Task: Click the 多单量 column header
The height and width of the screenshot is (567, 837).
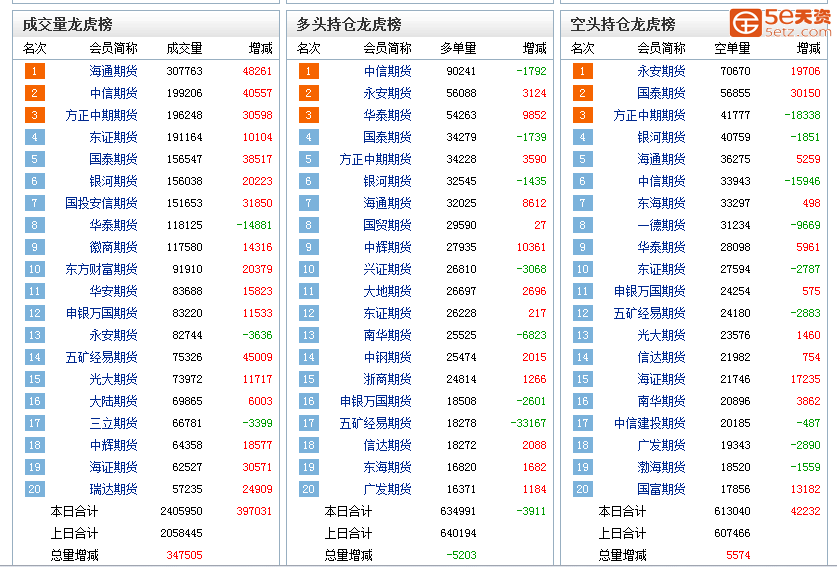Action: pyautogui.click(x=458, y=49)
